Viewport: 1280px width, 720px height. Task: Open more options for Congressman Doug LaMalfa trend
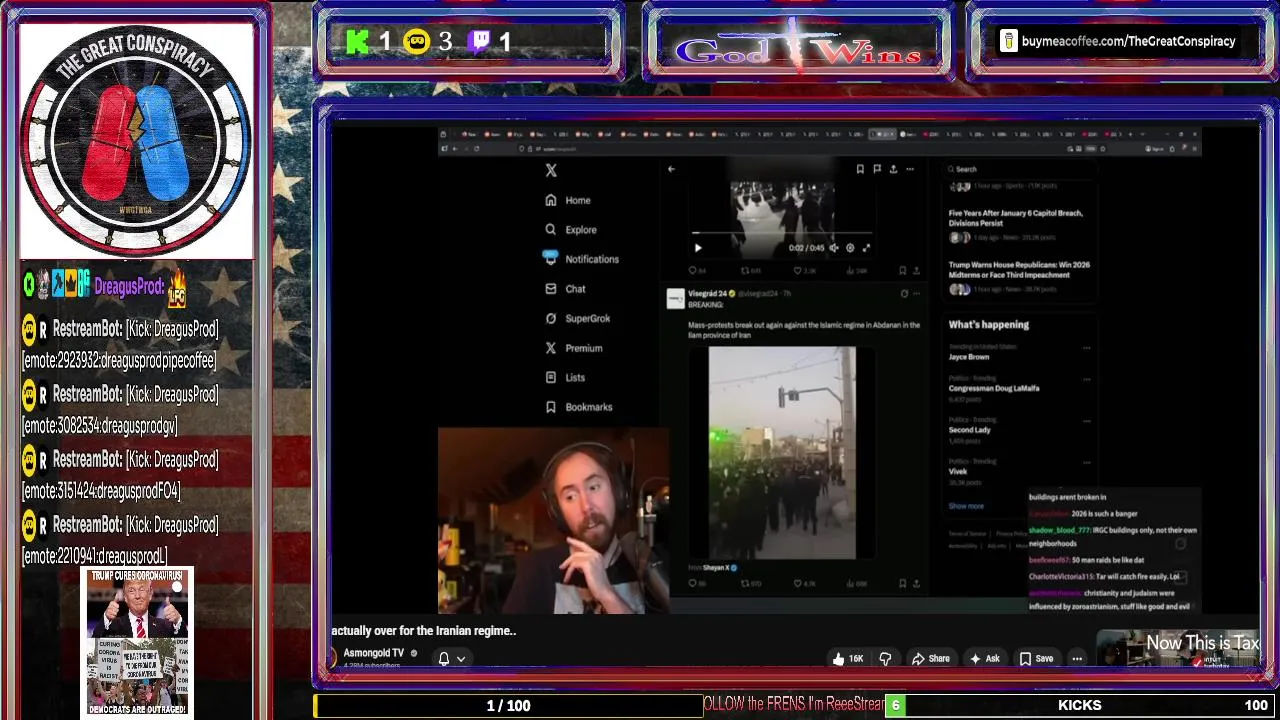[x=1086, y=380]
